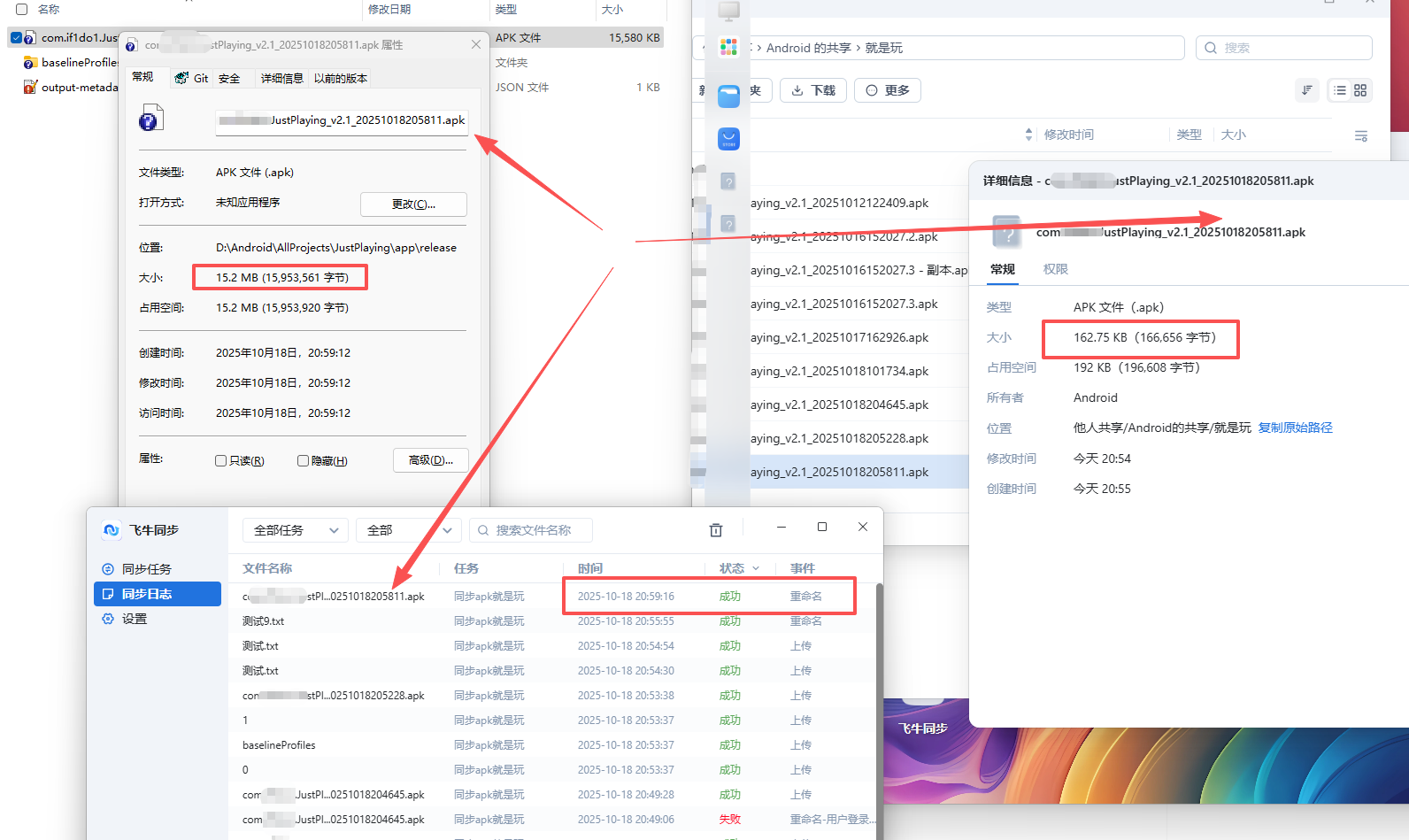
Task: Click the output-metadata JSON file icon
Action: tap(30, 88)
